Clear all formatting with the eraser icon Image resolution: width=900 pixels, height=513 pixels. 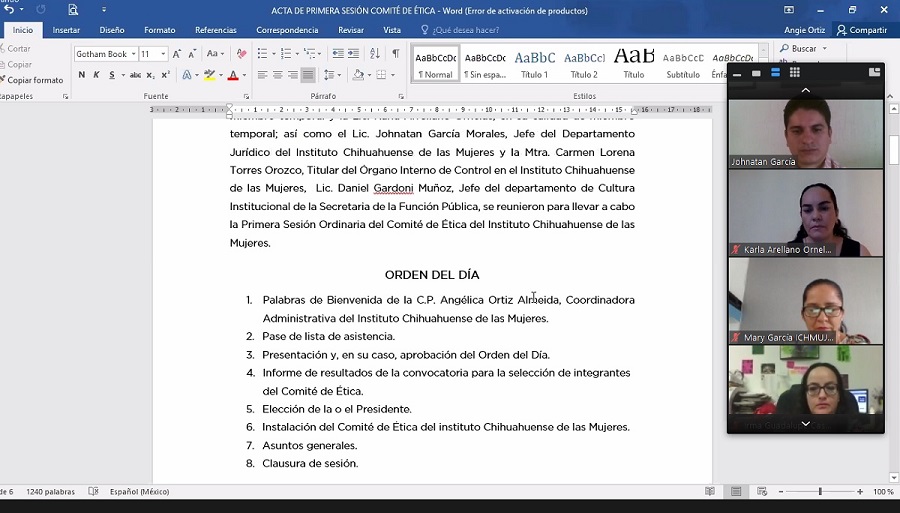click(242, 54)
